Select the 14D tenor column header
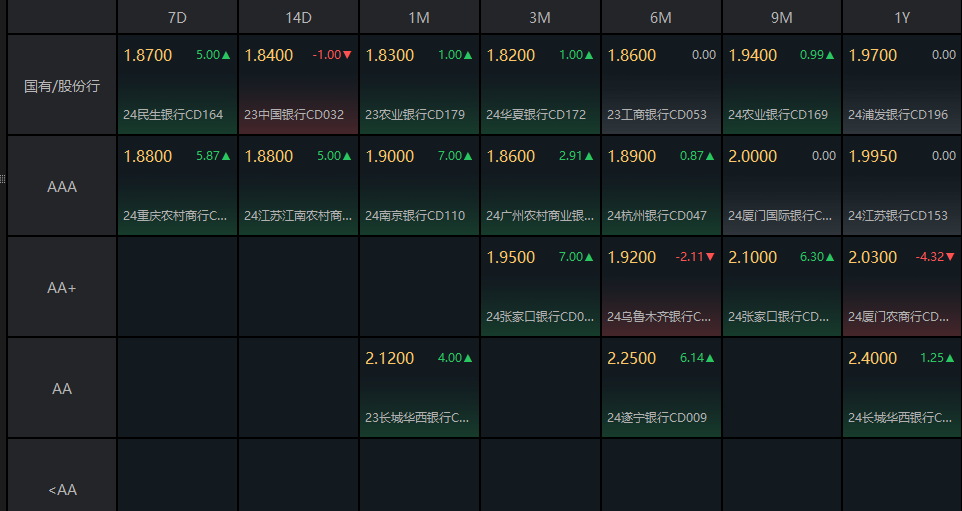Screen dimensions: 962x511 [298, 17]
